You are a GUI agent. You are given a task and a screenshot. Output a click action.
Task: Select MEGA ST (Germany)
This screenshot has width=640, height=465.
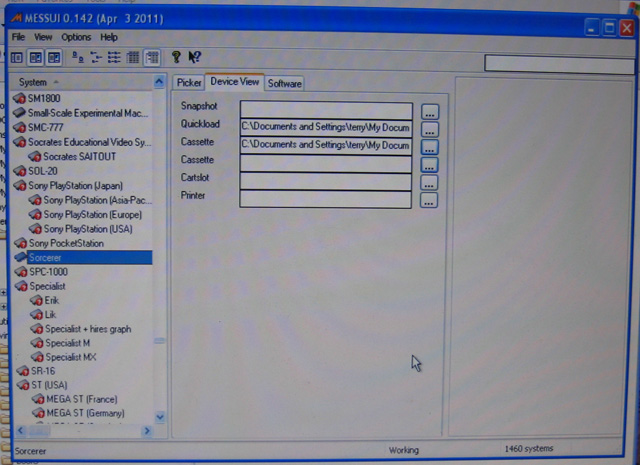pos(86,413)
